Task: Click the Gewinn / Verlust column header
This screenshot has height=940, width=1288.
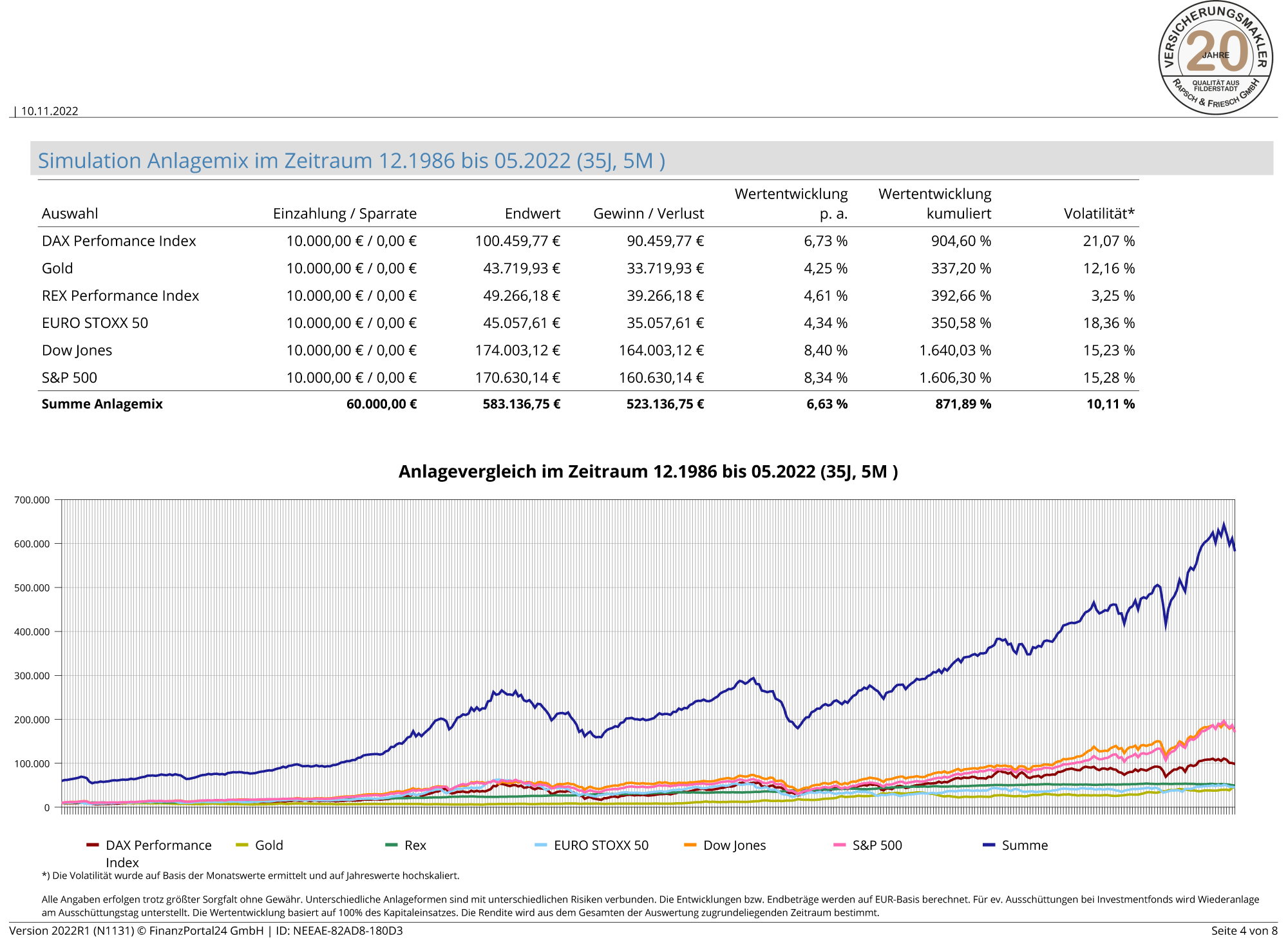Action: tap(649, 213)
